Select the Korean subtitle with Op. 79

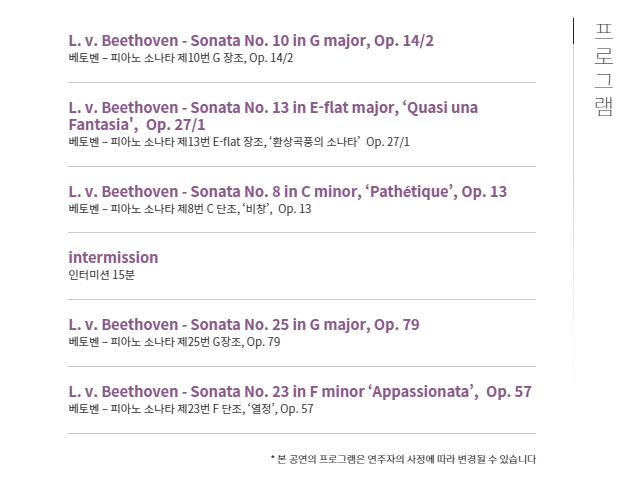coord(174,342)
